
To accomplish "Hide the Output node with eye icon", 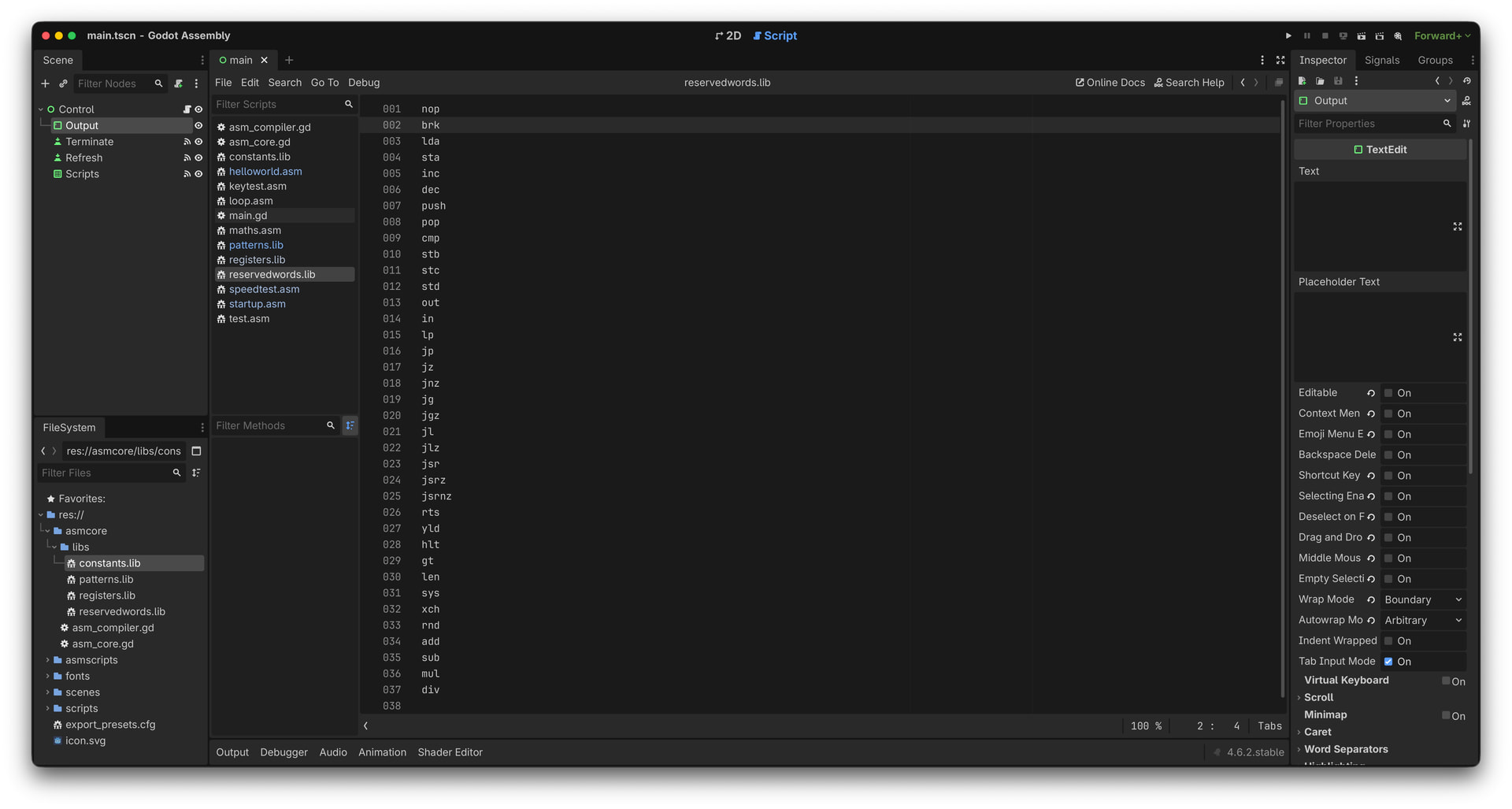I will pyautogui.click(x=198, y=126).
